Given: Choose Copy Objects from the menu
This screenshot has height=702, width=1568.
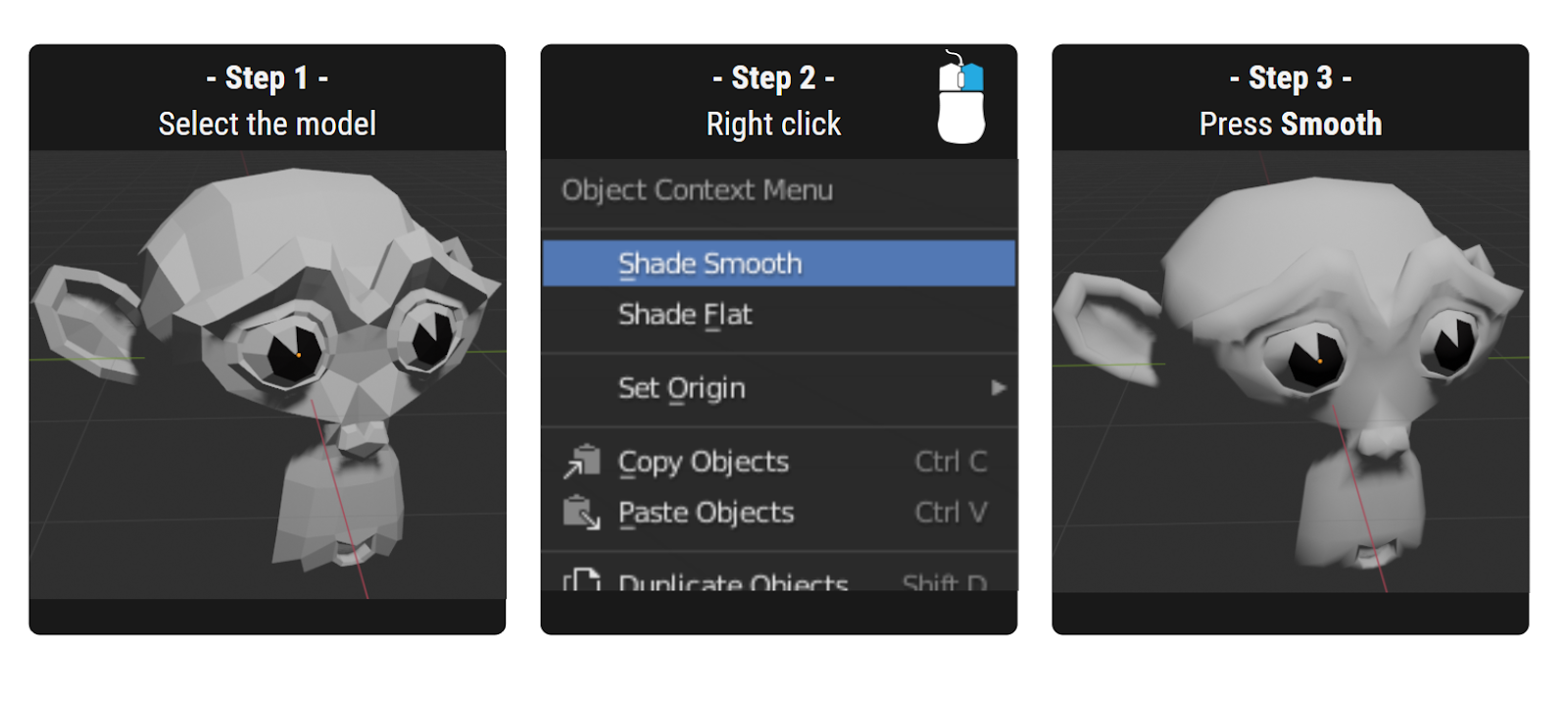Looking at the screenshot, I should pyautogui.click(x=703, y=461).
